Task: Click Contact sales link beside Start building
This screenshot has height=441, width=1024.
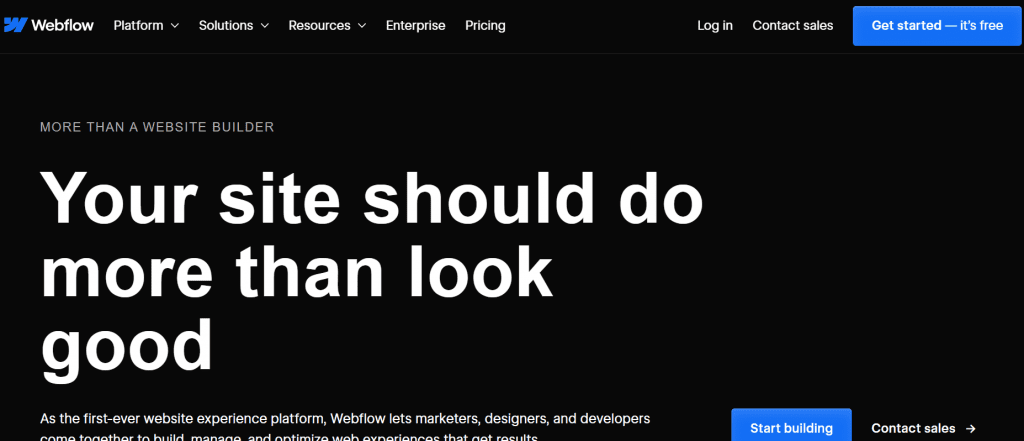Action: coord(913,429)
